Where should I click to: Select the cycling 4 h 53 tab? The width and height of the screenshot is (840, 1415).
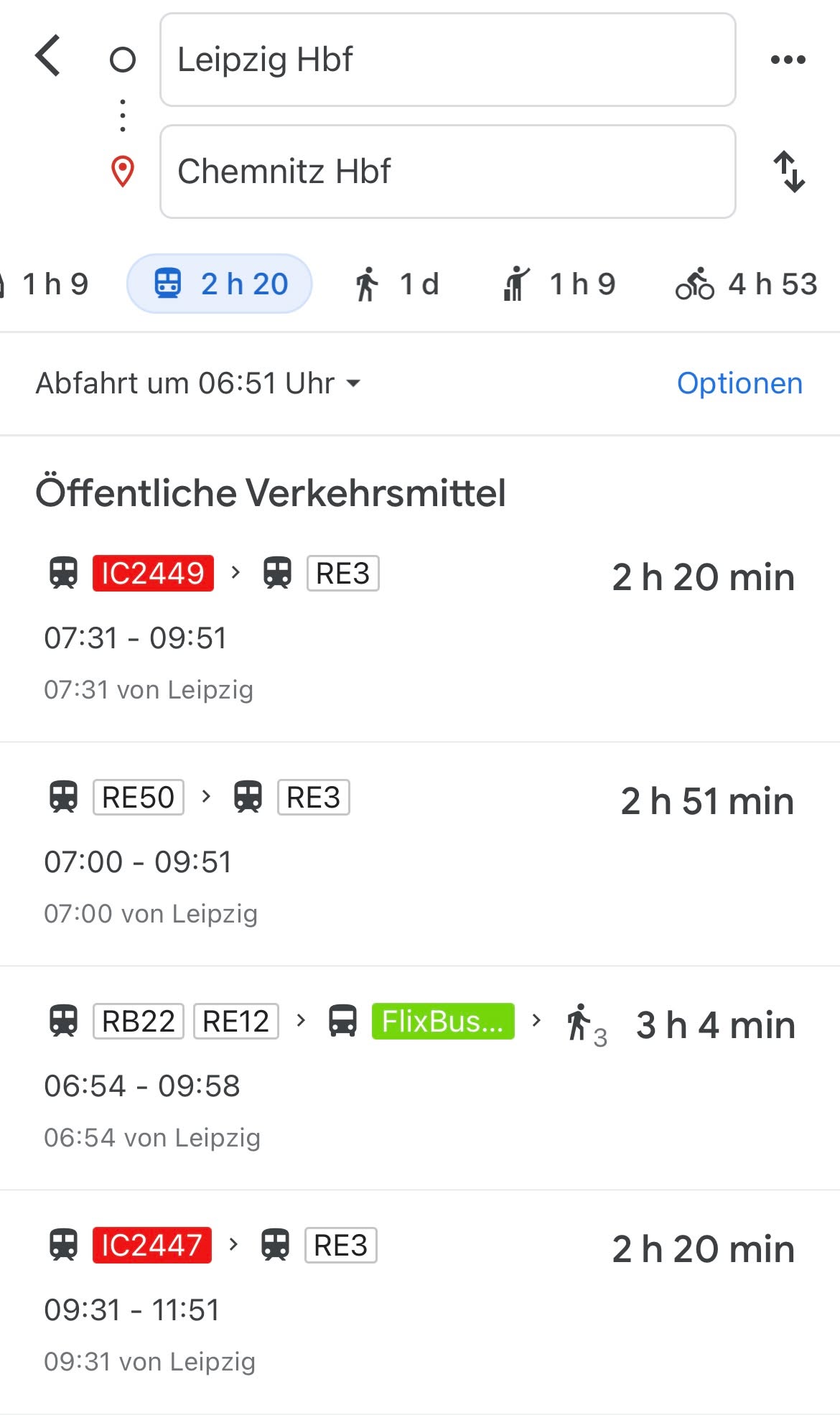coord(747,284)
